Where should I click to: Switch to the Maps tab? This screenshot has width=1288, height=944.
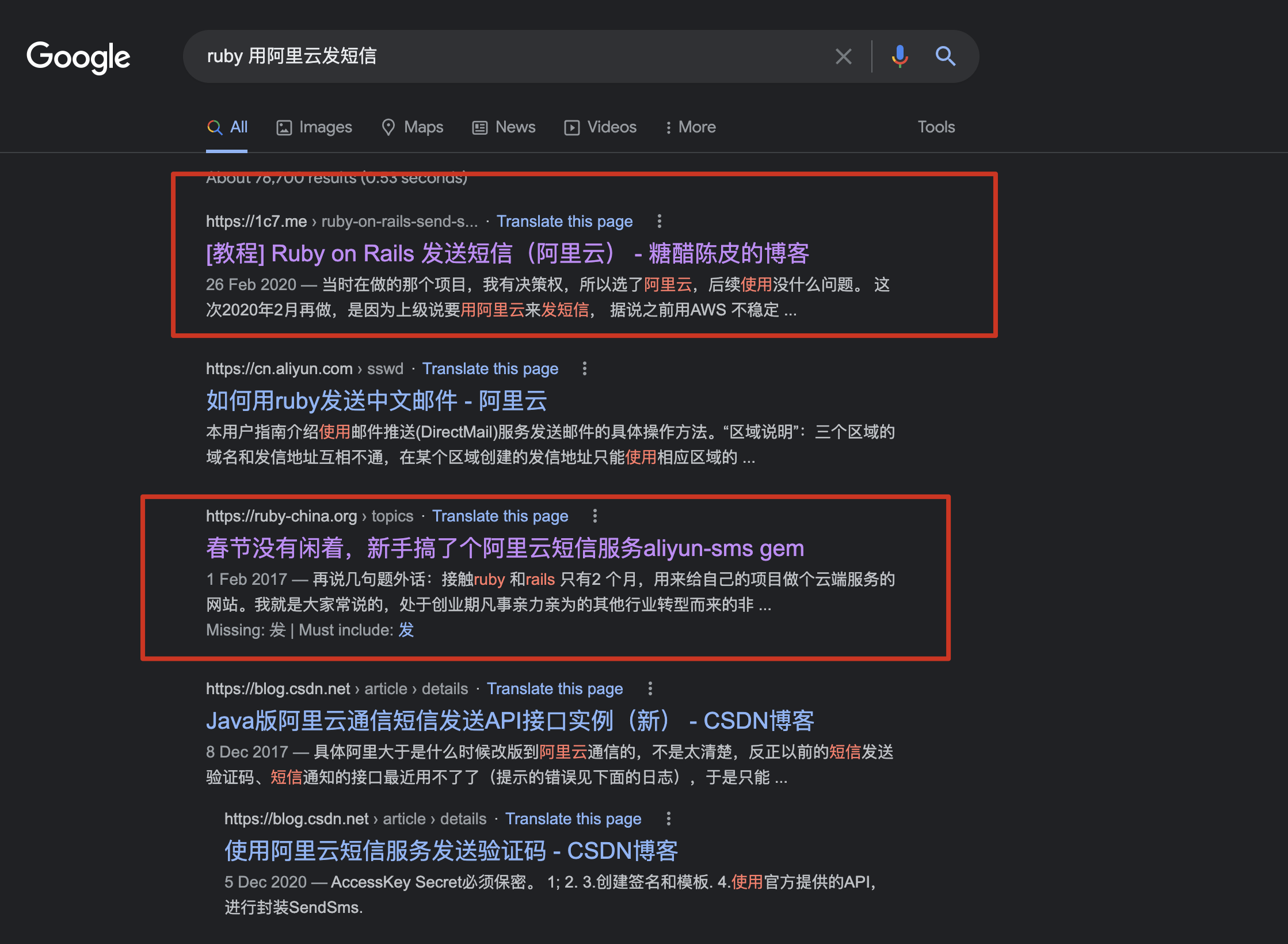click(x=413, y=127)
